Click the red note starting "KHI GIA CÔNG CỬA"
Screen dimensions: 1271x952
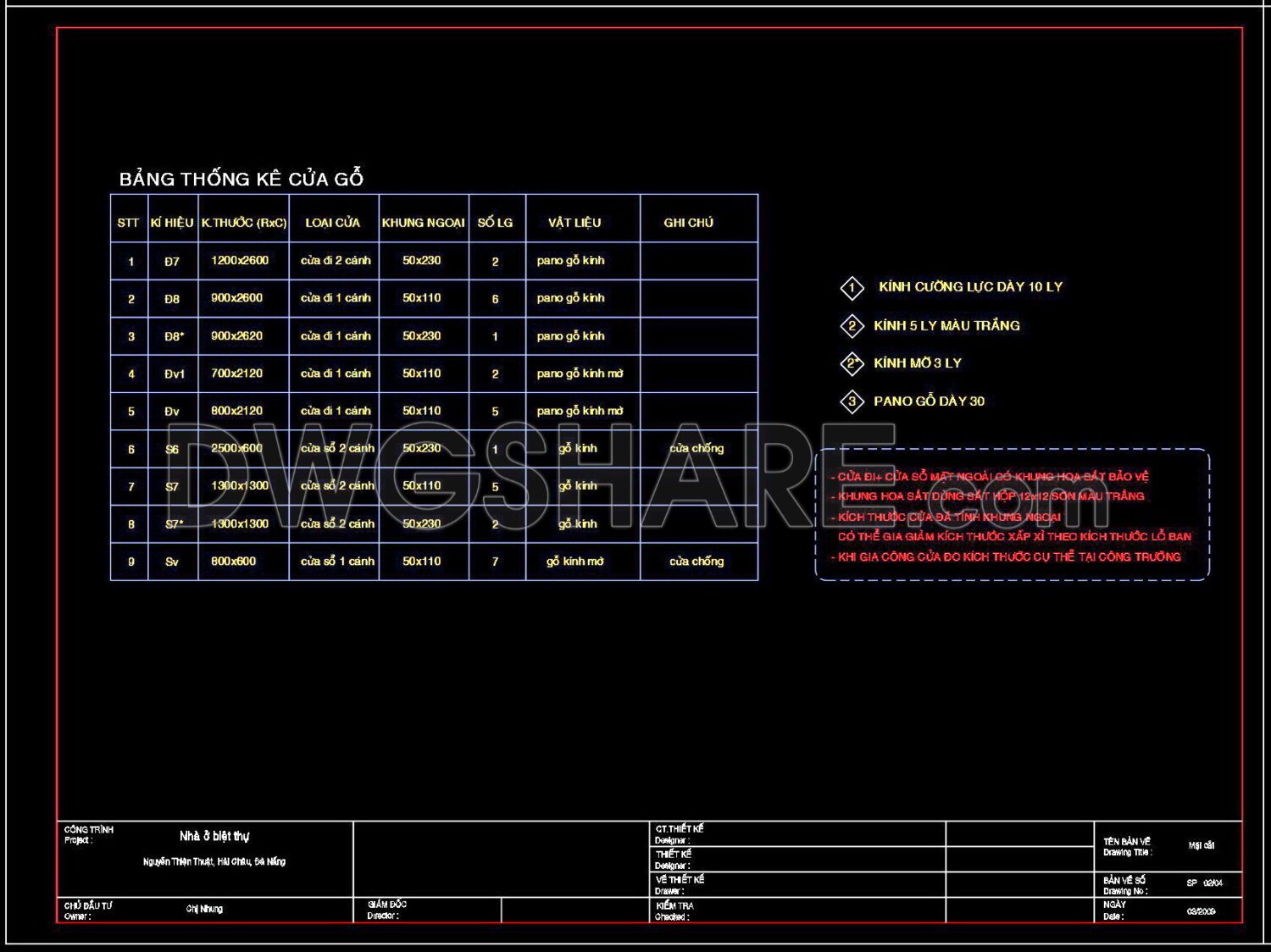click(x=1005, y=556)
